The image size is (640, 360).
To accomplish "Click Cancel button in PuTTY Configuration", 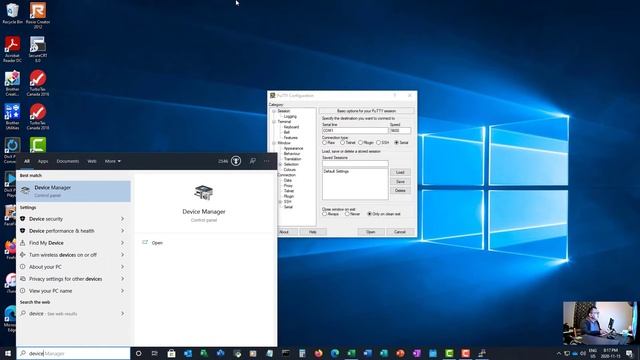I will pos(400,232).
